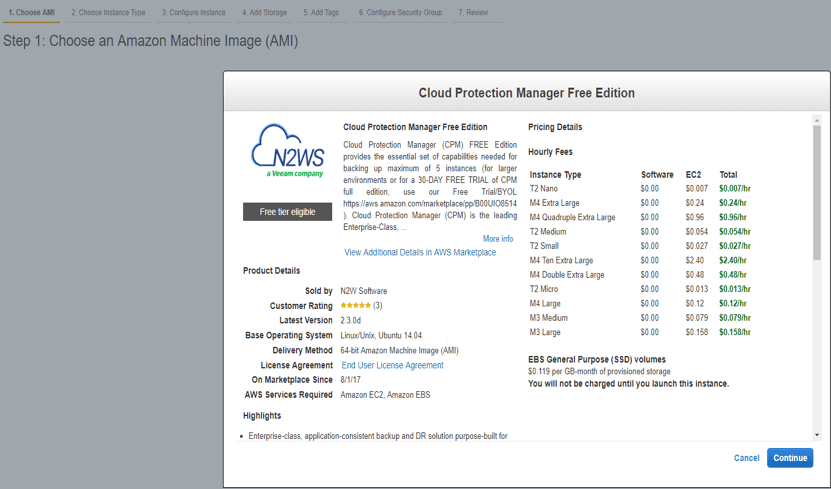Cancel the AMI selection dialog
Viewport: 831px width, 489px height.
(746, 458)
